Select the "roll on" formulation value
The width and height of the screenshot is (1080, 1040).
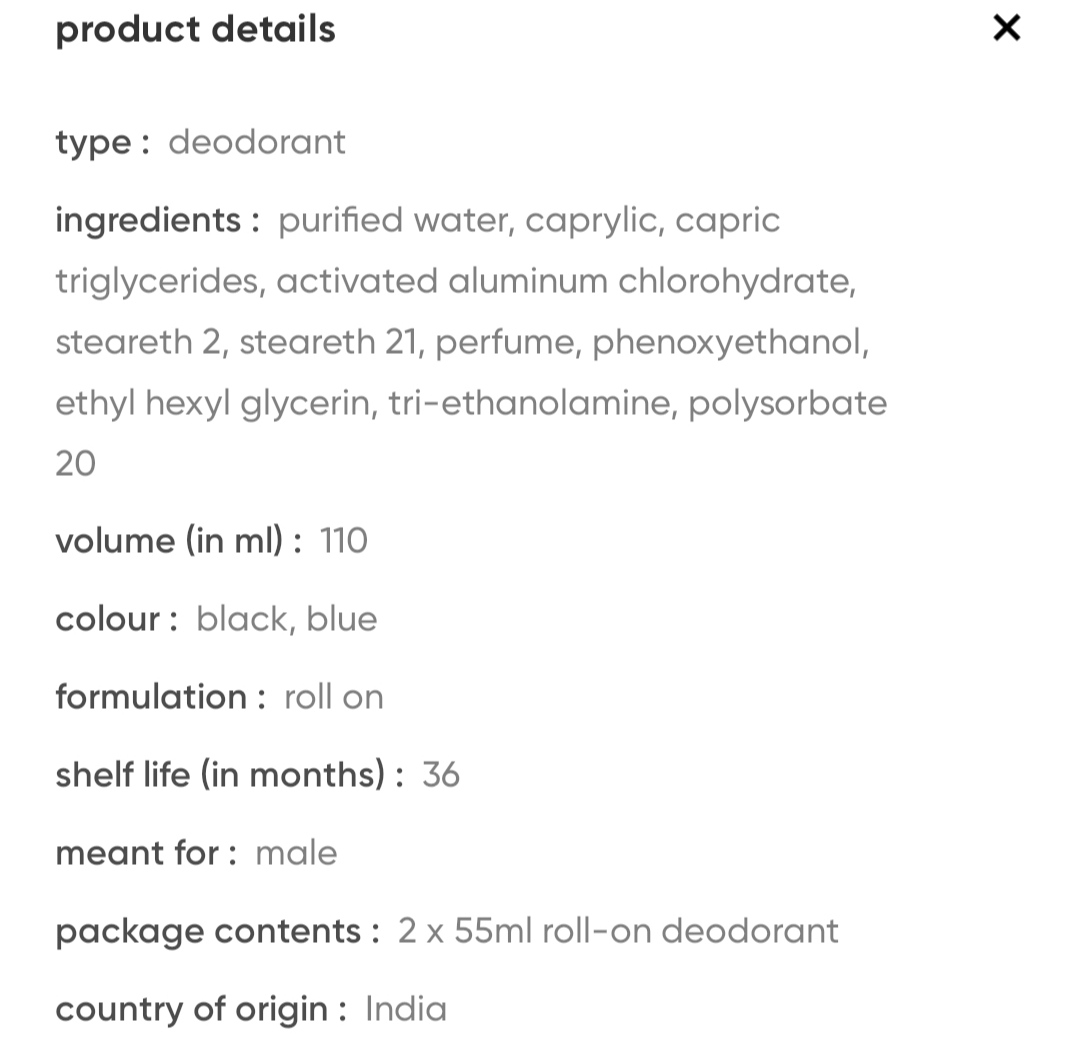coord(334,697)
